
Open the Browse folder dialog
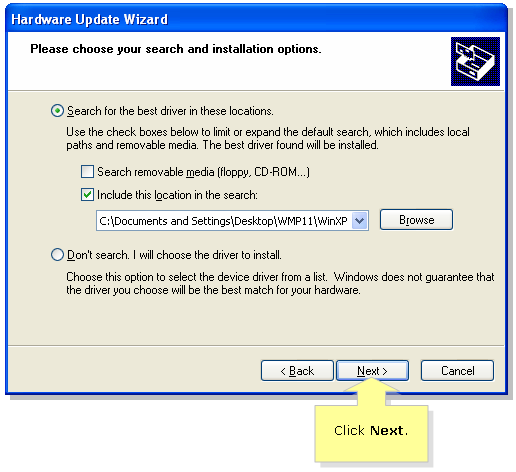pos(416,220)
